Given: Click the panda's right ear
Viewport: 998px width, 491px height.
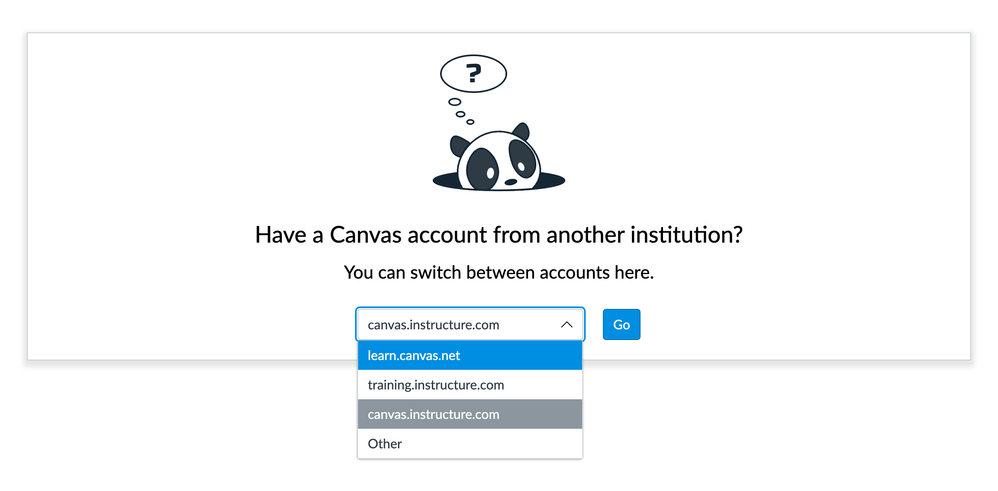Looking at the screenshot, I should coord(520,132).
